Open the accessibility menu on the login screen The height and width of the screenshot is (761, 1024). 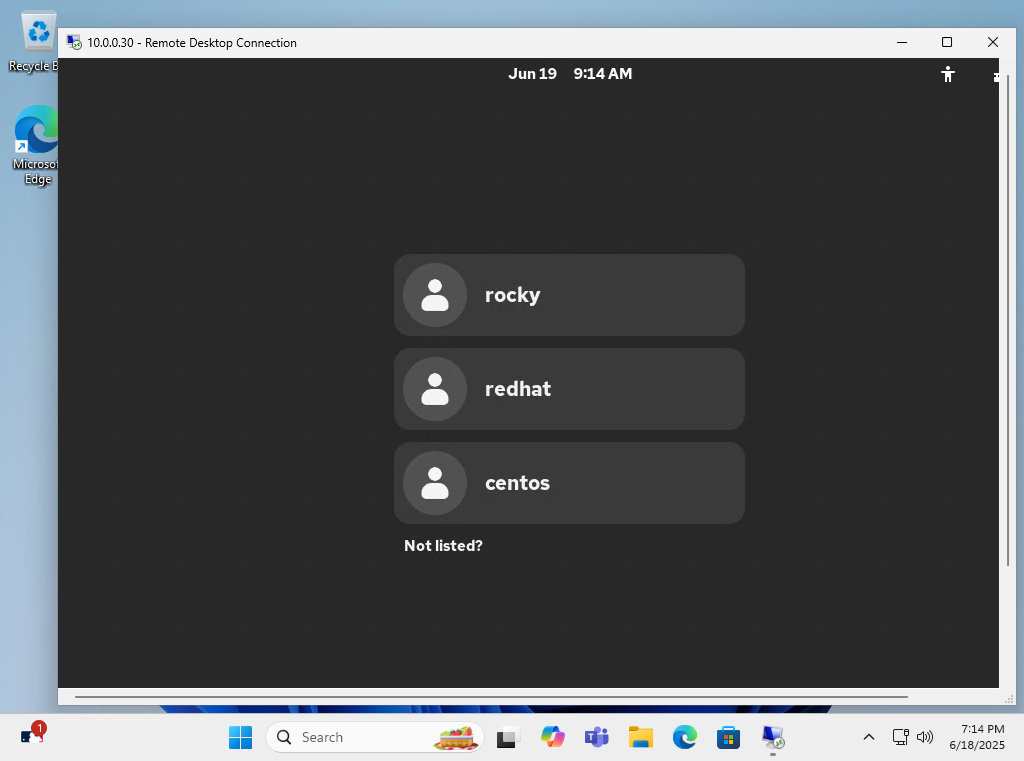pos(948,74)
